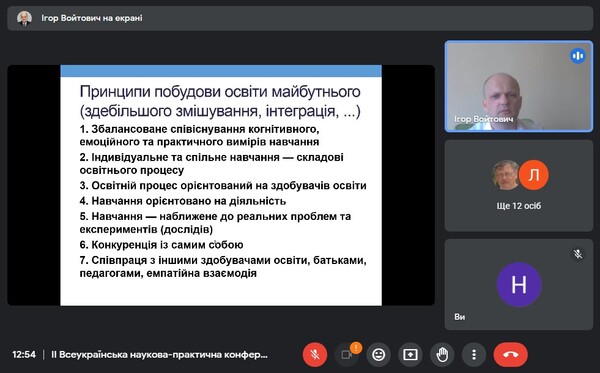Turn on the camera with the video button

click(346, 355)
